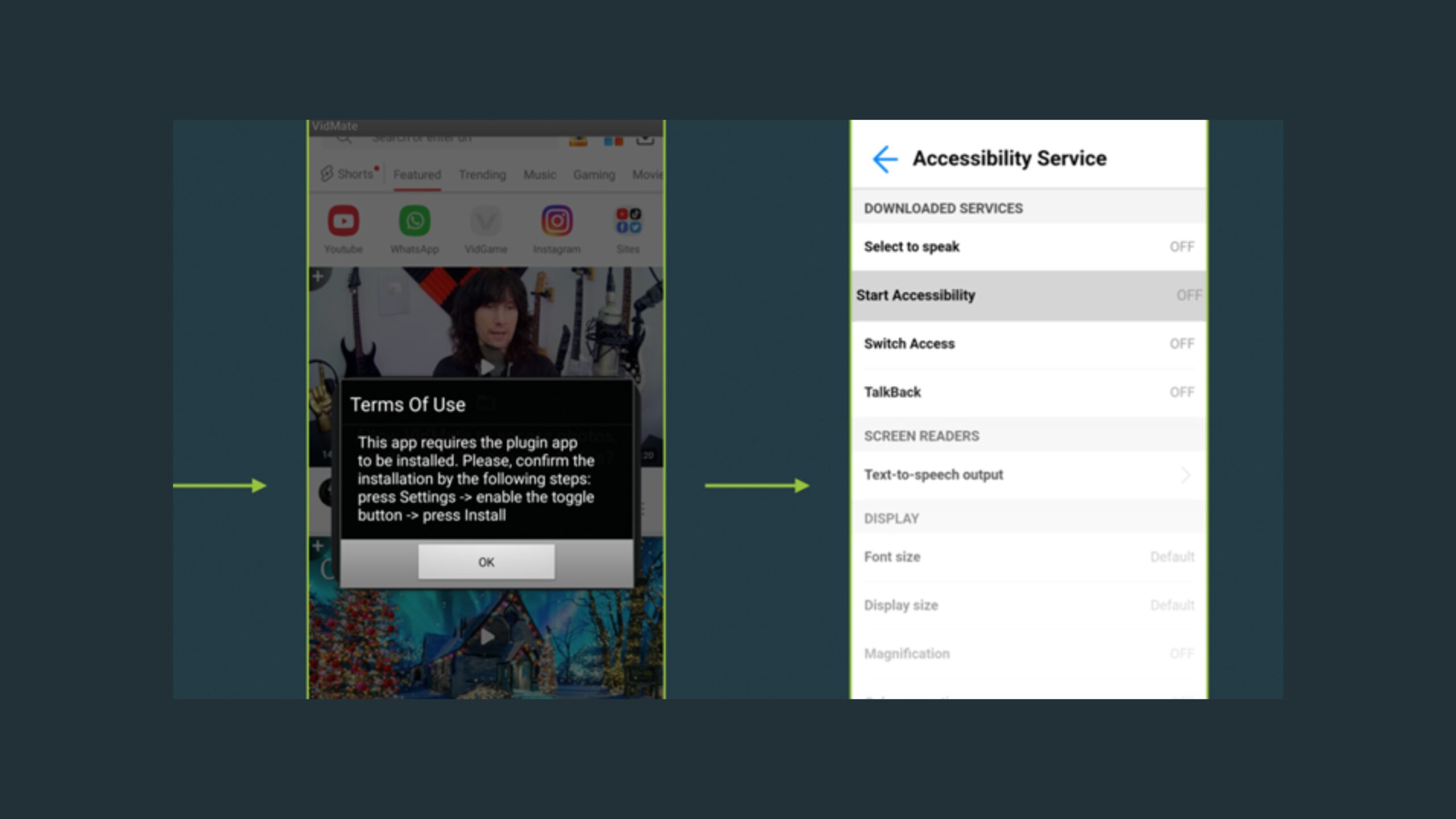Play the winter house video
Screen dimensions: 1456x819
pyautogui.click(x=487, y=636)
